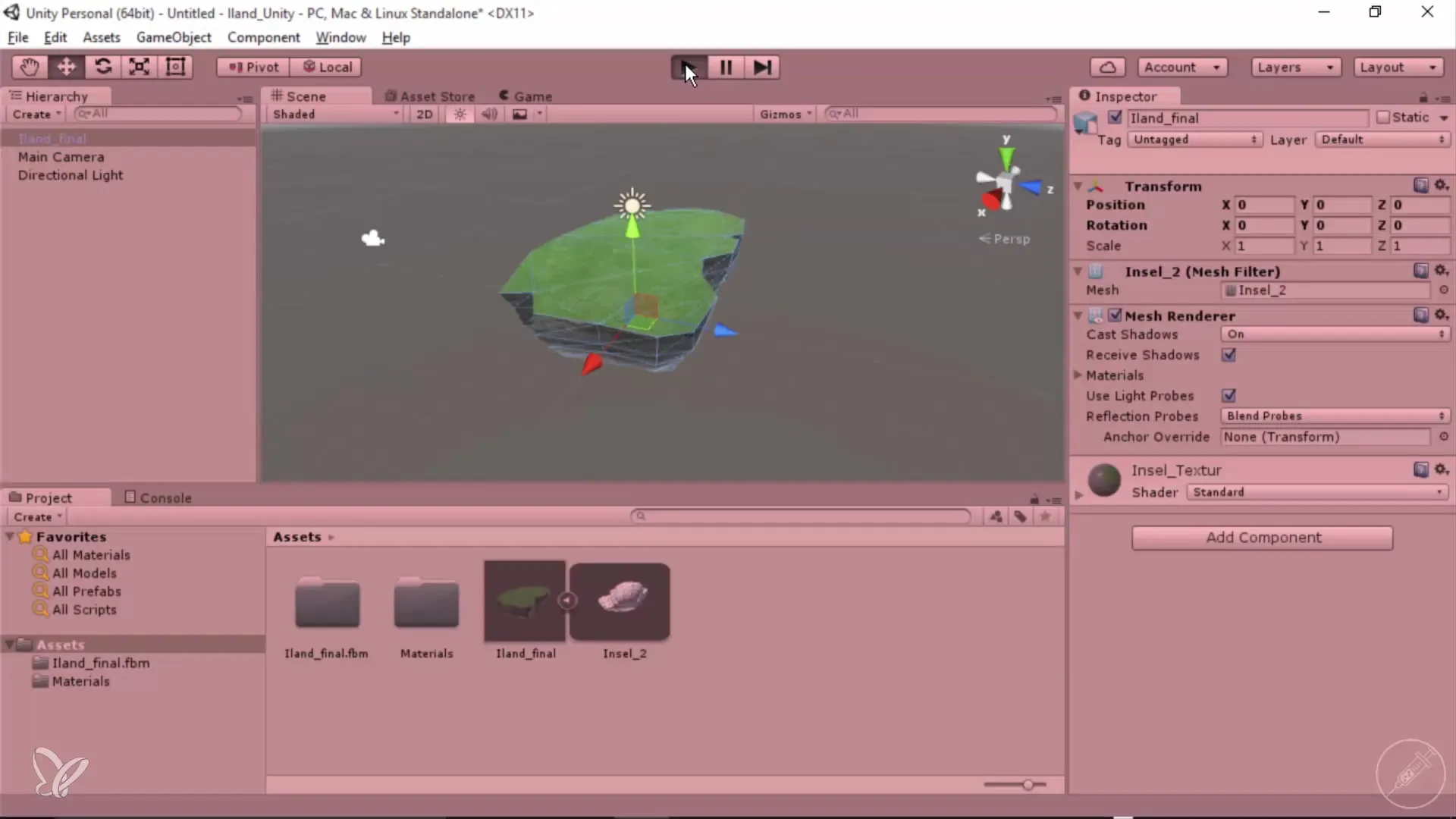Click the Project panel lock icon
Viewport: 1456px width, 819px height.
[1034, 498]
